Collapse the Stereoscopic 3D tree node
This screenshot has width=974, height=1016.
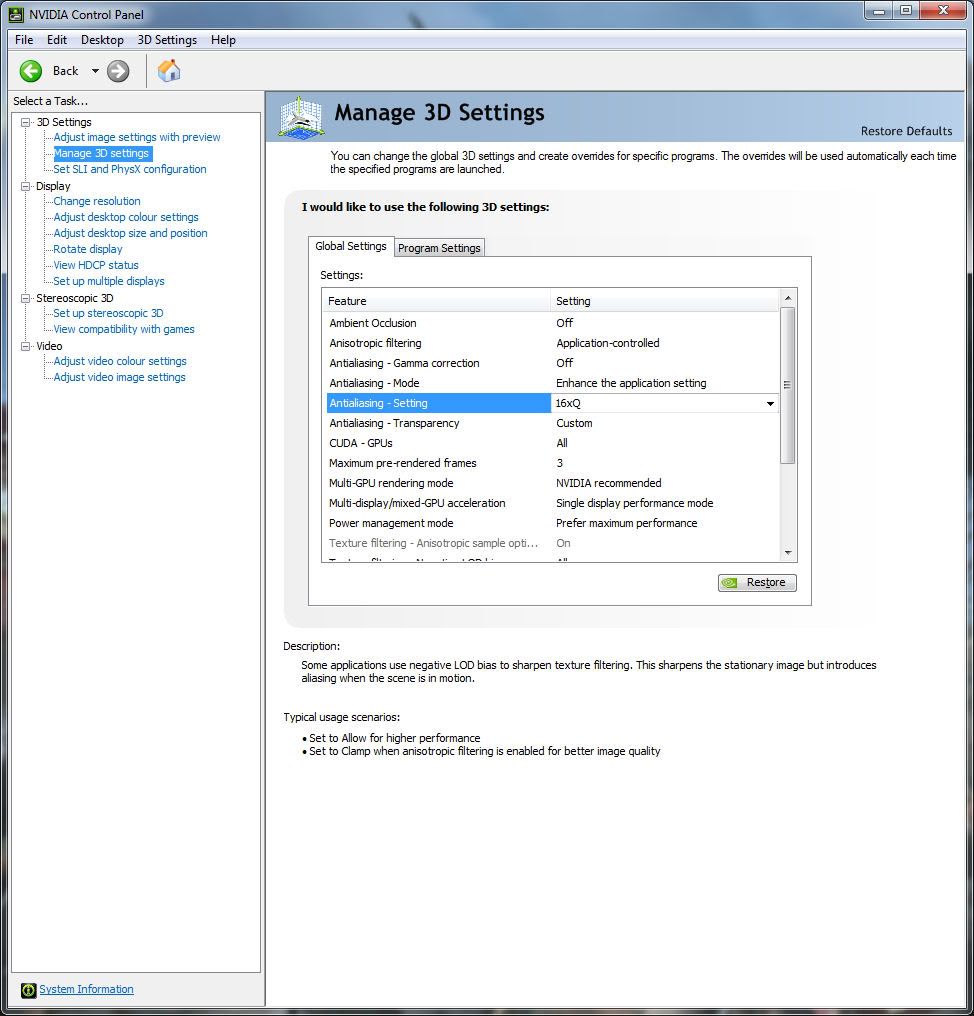click(25, 298)
